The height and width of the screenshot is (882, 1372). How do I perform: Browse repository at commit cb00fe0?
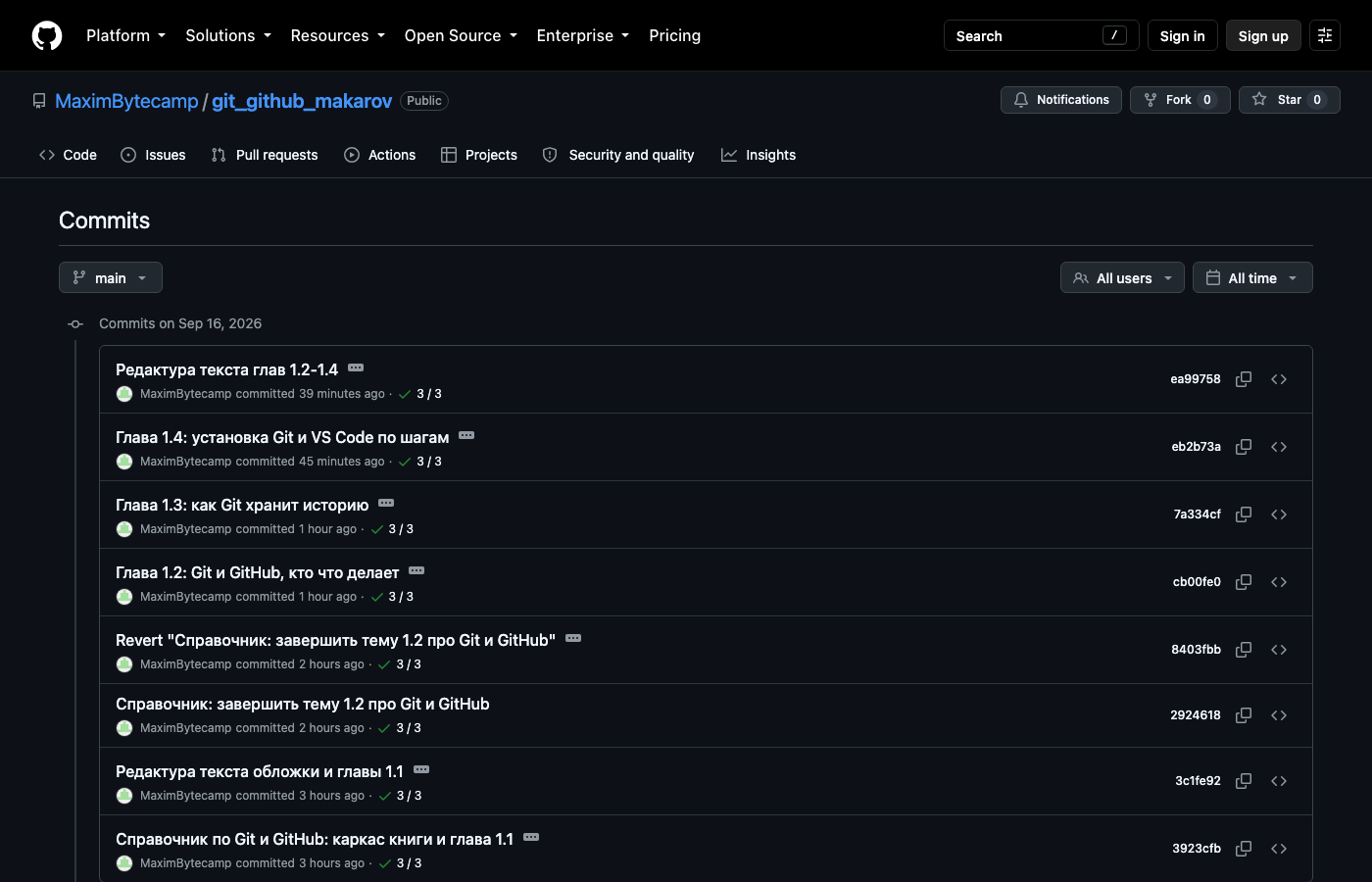(1279, 582)
